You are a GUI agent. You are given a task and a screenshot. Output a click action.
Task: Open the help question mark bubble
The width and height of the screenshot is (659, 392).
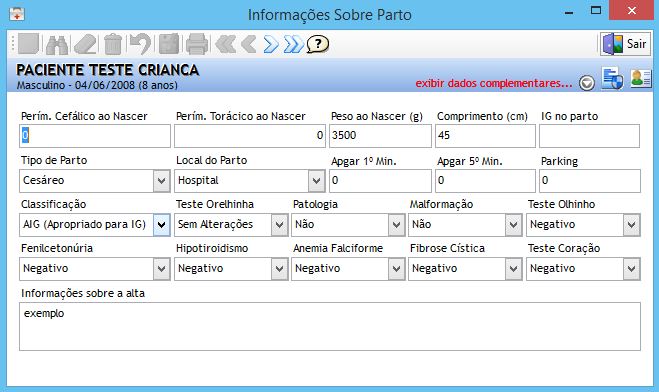(318, 44)
